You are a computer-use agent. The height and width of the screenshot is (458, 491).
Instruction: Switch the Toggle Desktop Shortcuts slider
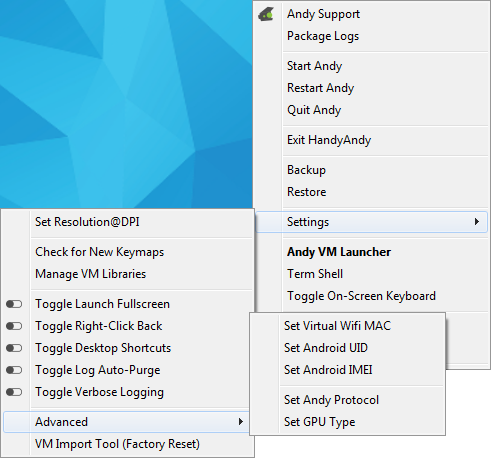(x=14, y=348)
